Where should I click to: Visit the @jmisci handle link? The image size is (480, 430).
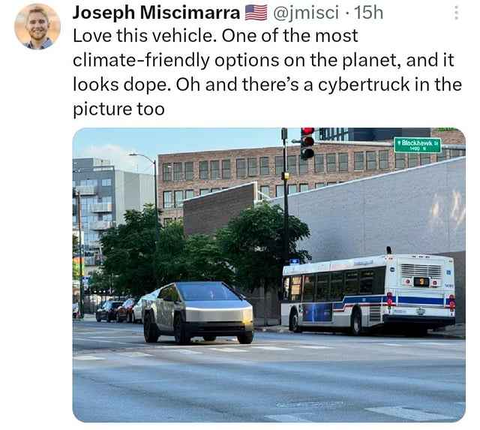306,13
